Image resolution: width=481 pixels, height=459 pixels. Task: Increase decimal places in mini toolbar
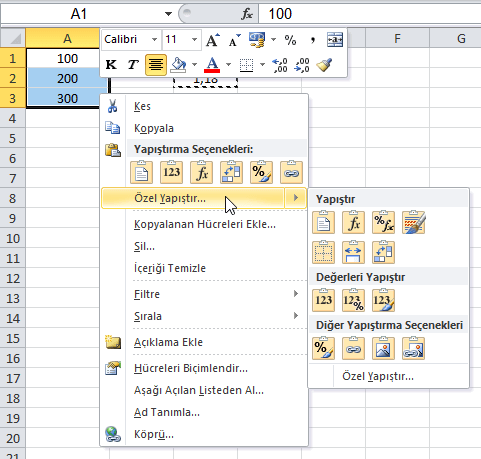[x=280, y=65]
